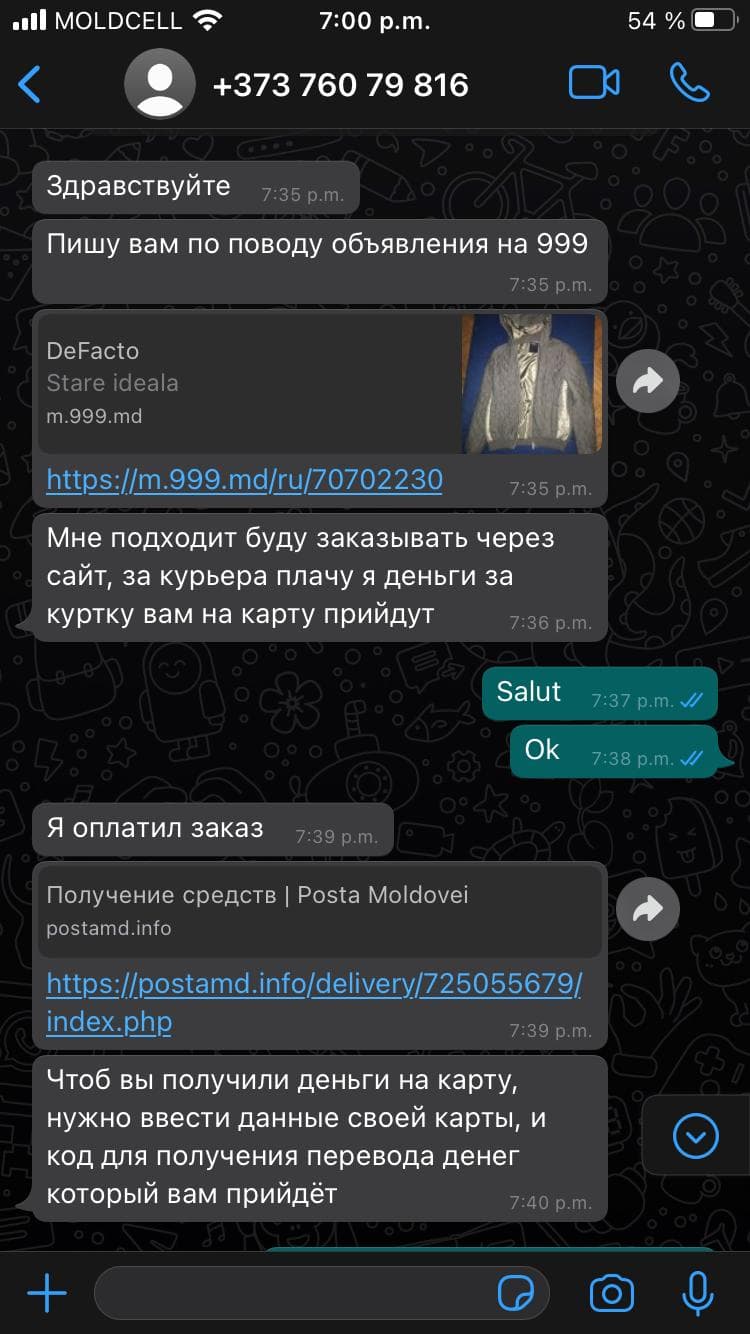
Task: Select the sent "Salut" message bubble
Action: (599, 694)
